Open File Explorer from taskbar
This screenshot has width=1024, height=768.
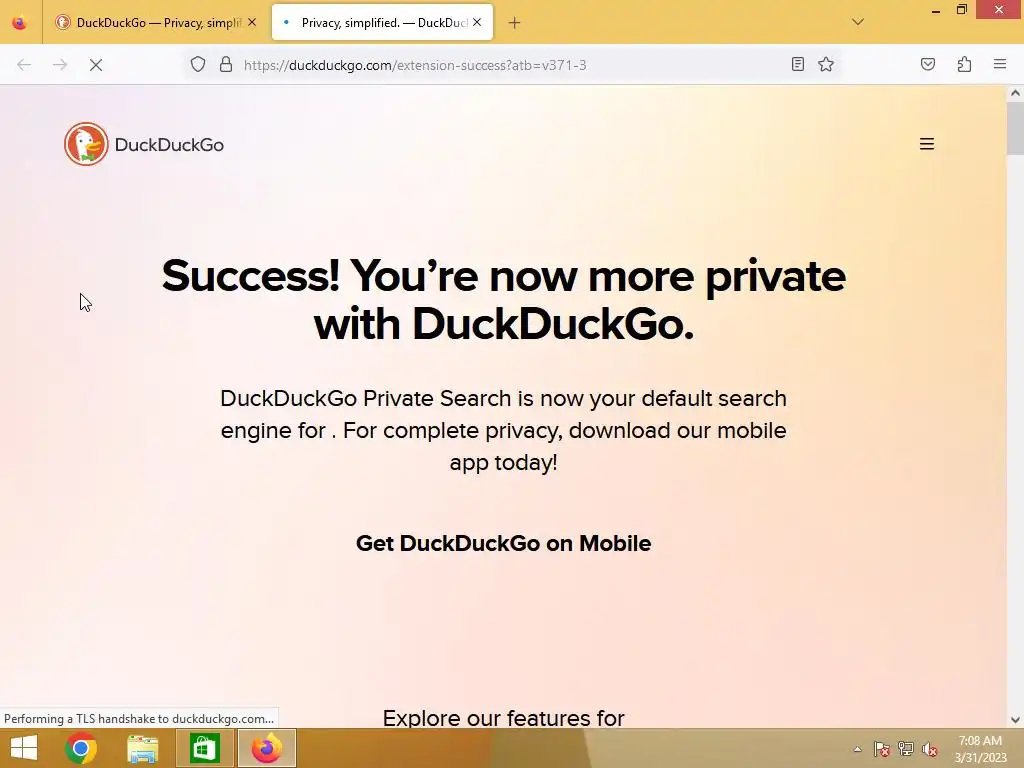tap(142, 748)
